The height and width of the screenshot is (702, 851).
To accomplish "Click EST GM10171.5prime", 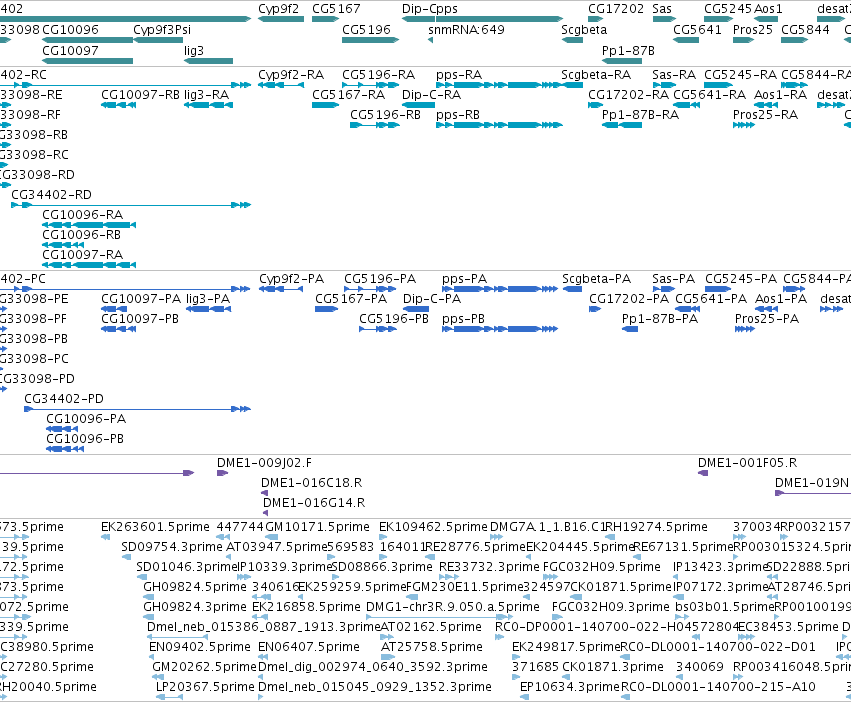I will click(317, 527).
